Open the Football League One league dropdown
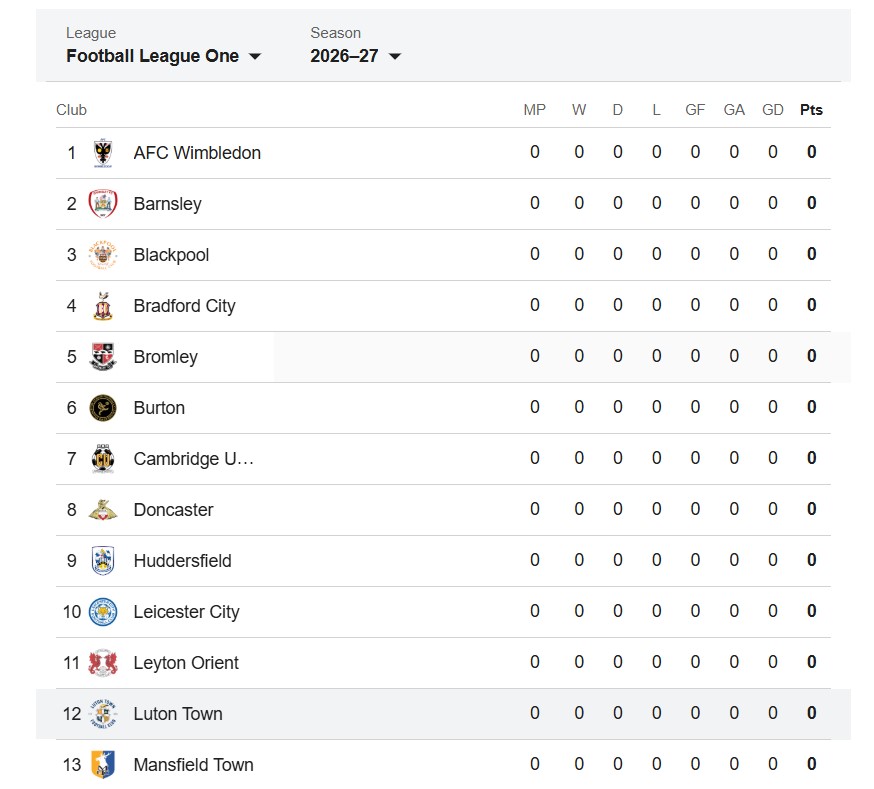The width and height of the screenshot is (874, 789). pyautogui.click(x=163, y=56)
